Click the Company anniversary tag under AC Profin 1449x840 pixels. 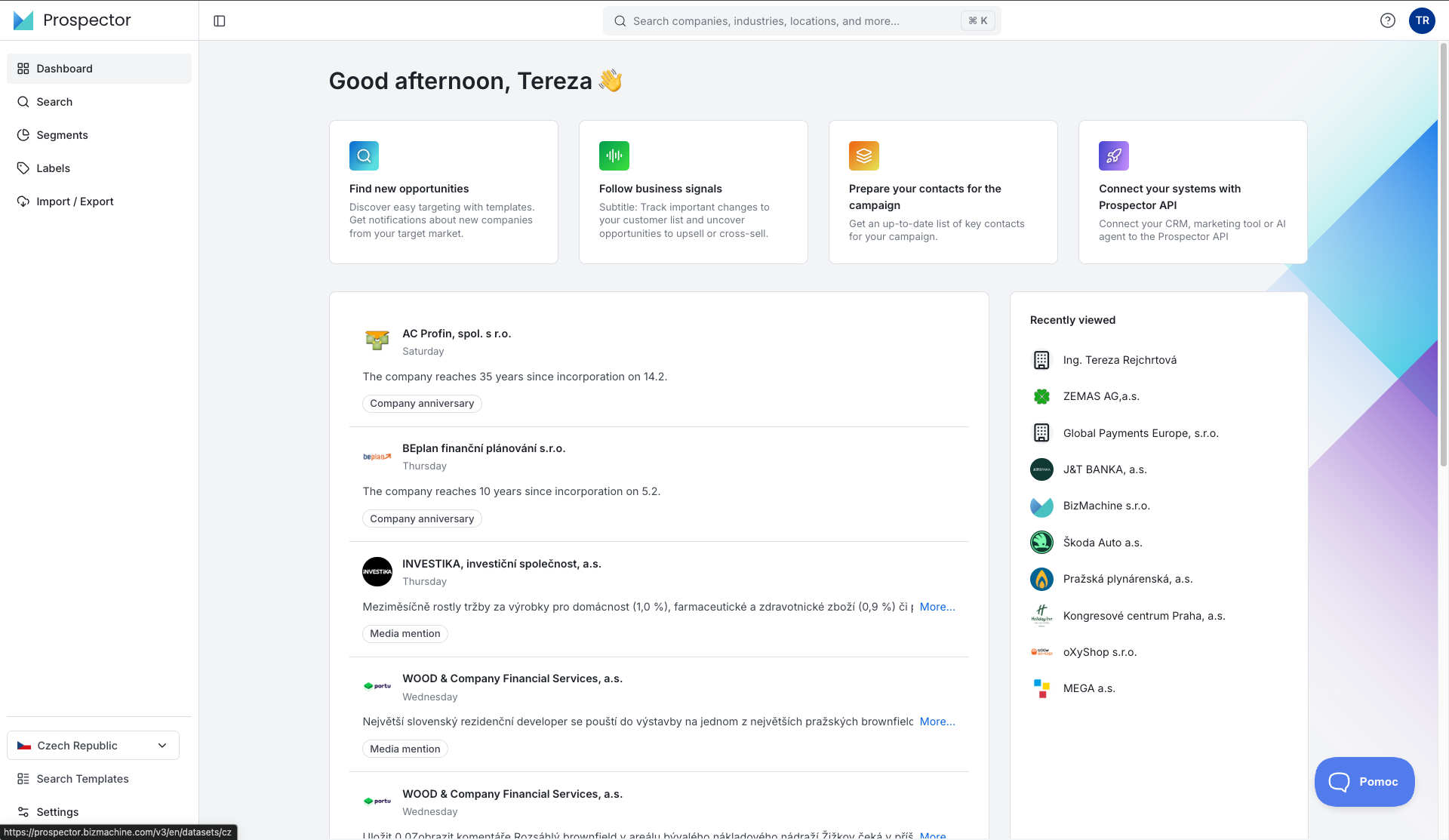click(x=422, y=404)
